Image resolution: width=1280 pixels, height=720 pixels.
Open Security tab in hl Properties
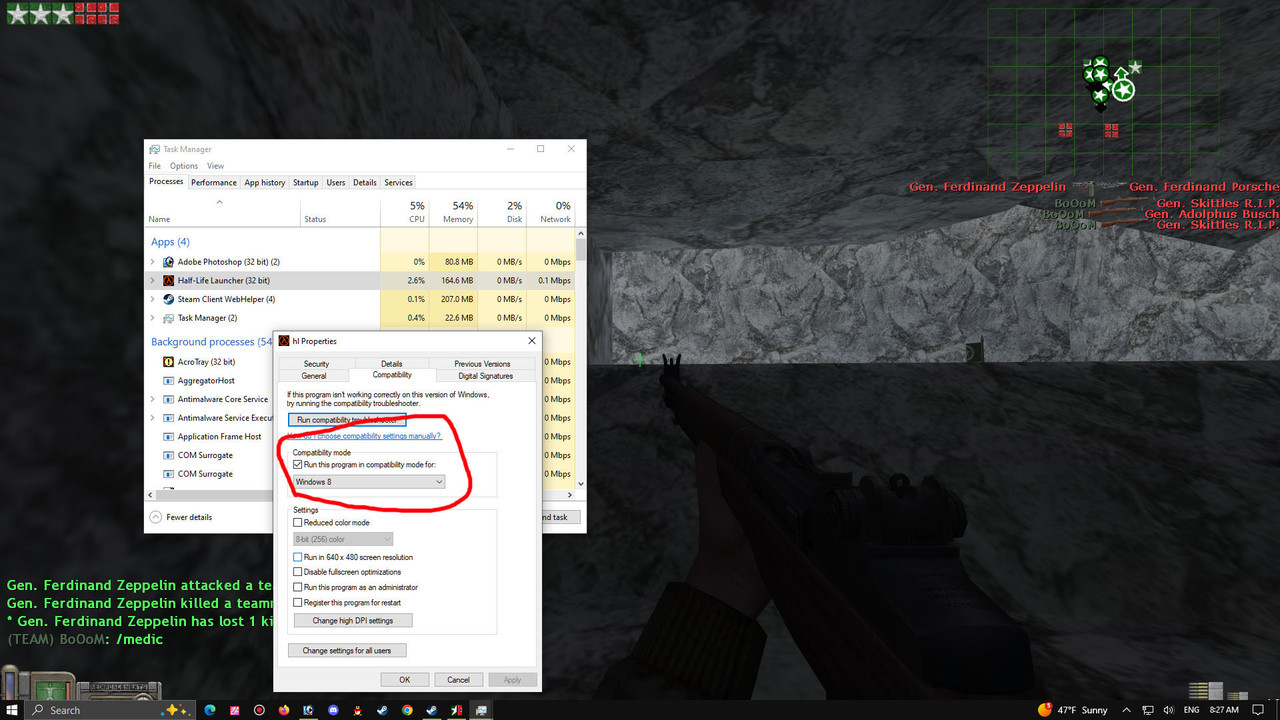(x=316, y=364)
